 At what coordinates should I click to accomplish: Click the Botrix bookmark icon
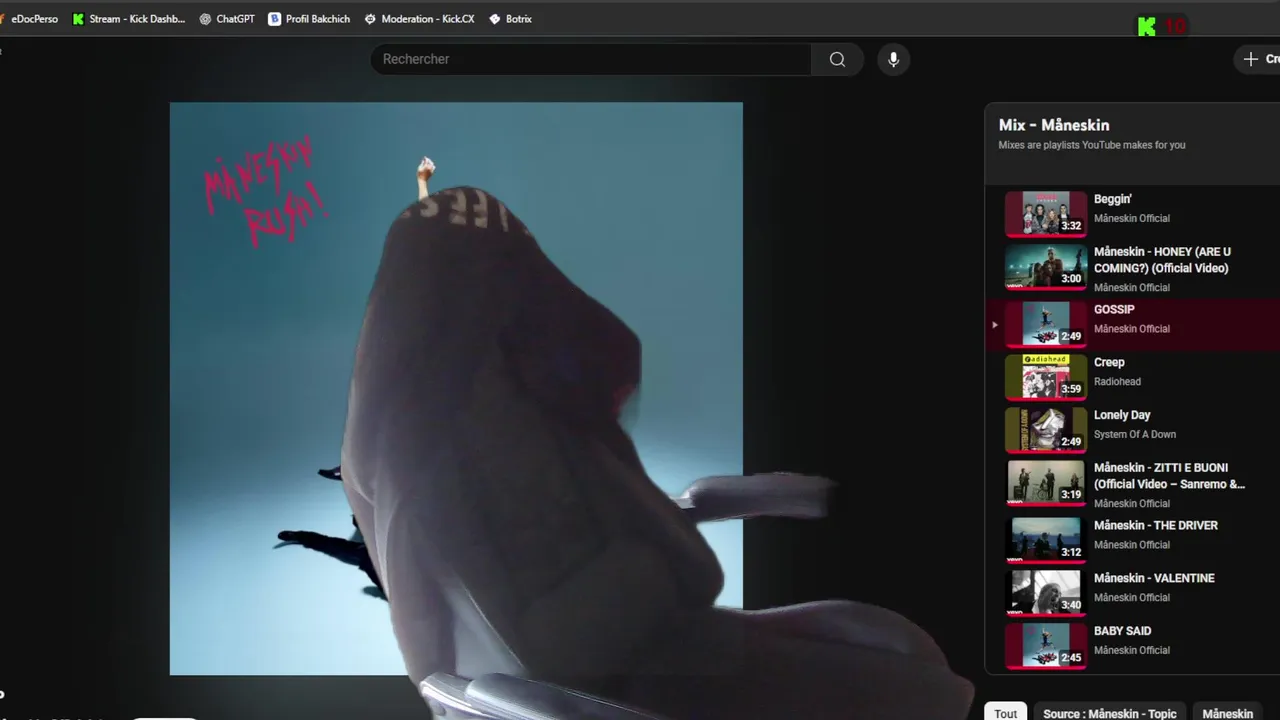(x=494, y=19)
